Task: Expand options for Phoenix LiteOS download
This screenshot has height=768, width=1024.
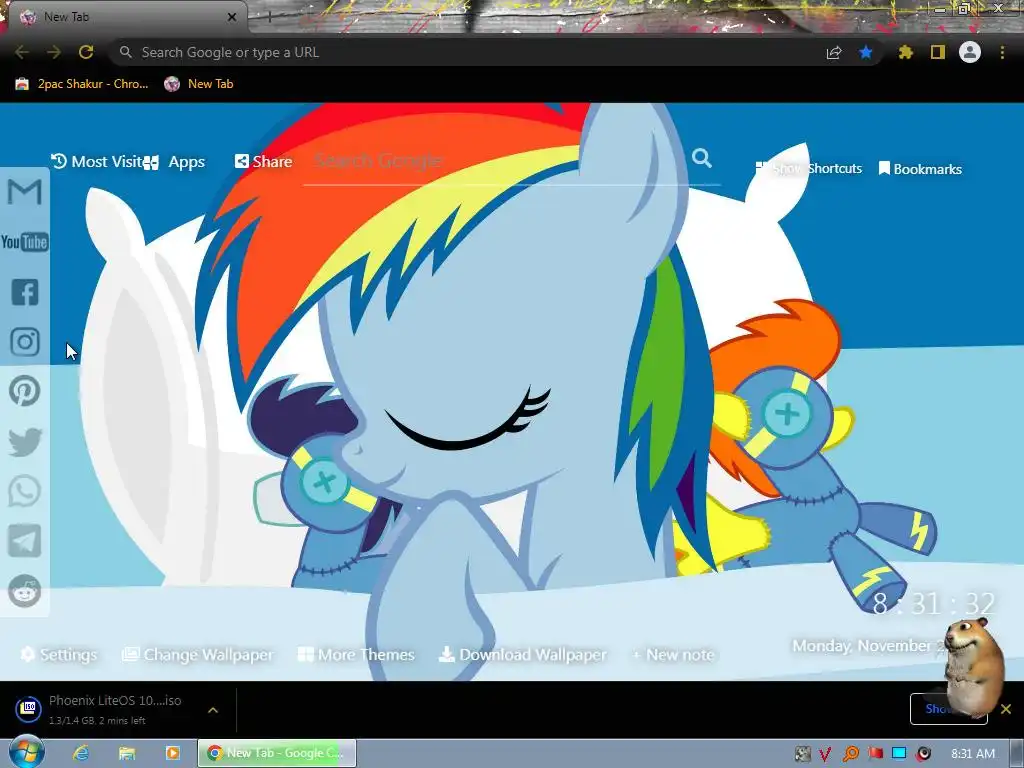Action: point(213,709)
